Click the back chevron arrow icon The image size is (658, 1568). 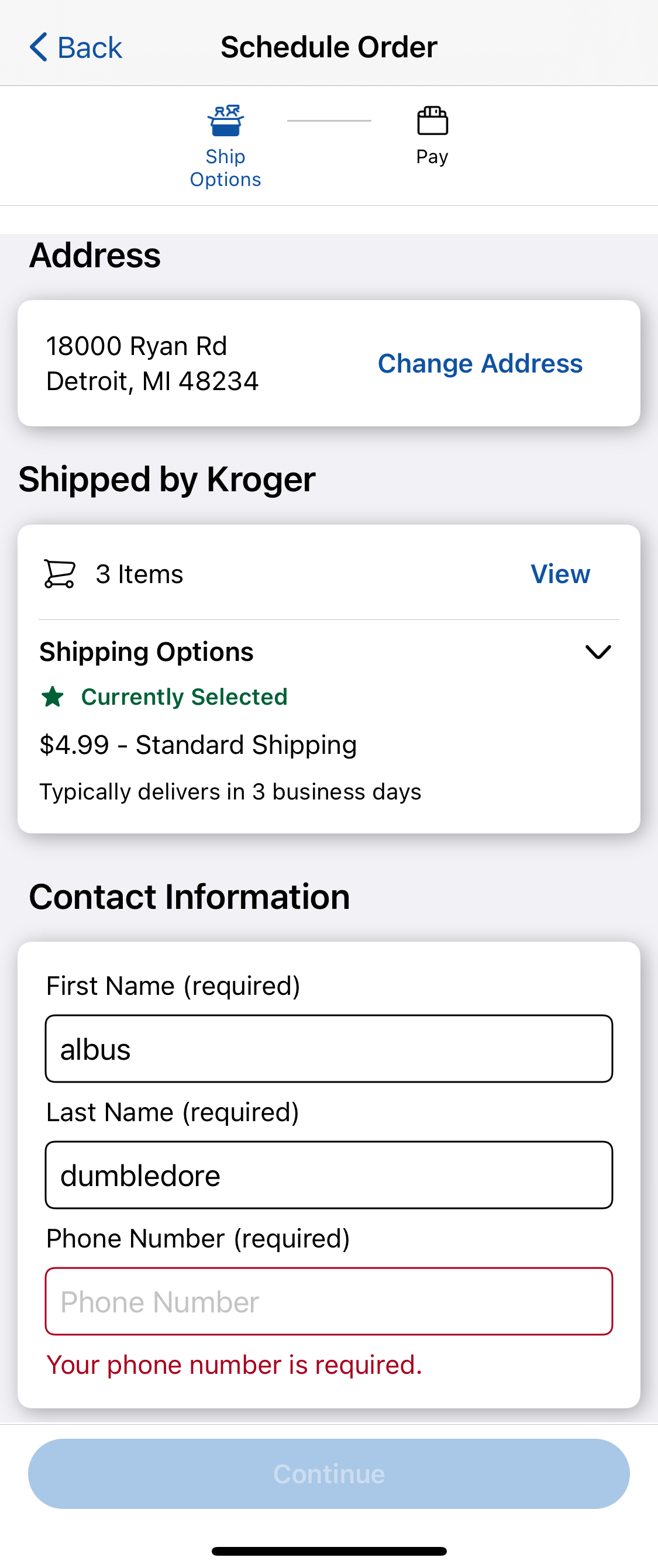pyautogui.click(x=39, y=46)
